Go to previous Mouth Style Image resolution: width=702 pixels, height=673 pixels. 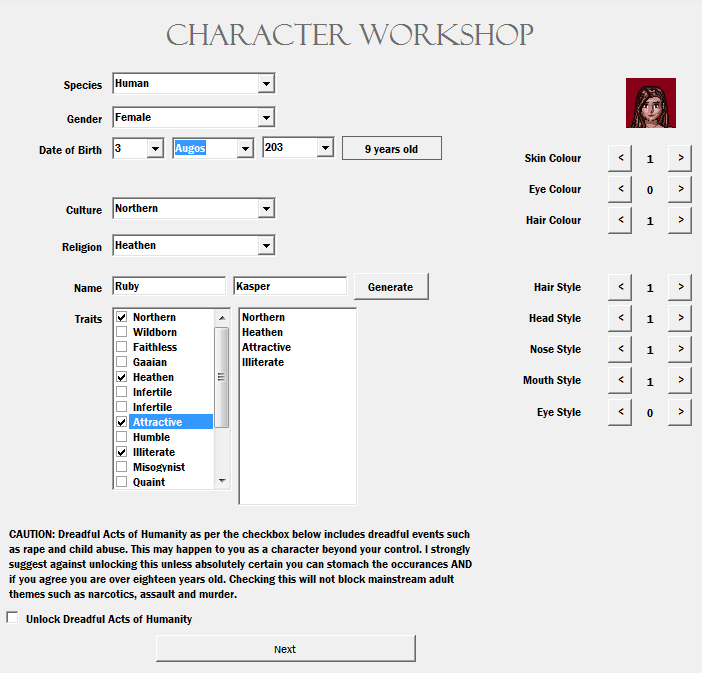tap(620, 380)
